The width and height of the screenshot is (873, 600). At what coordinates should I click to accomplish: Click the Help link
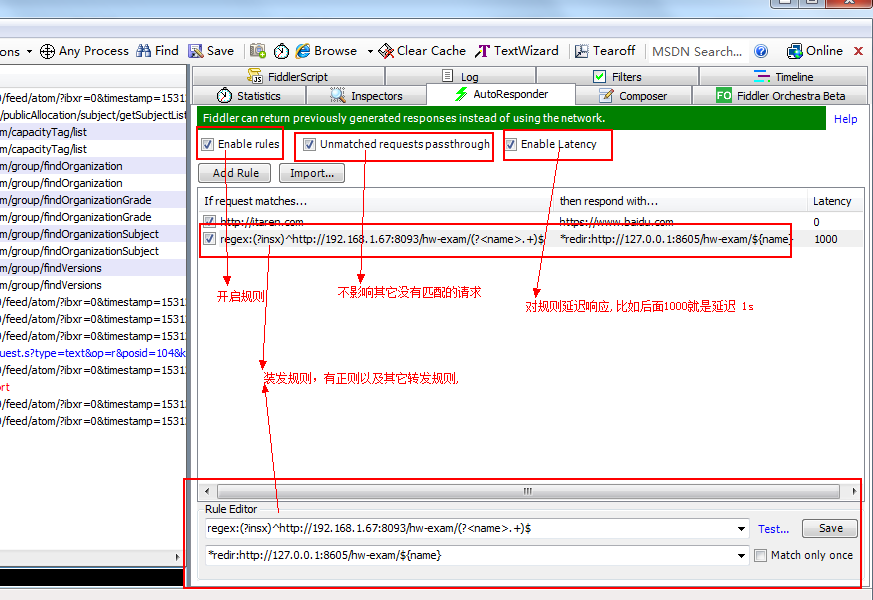point(845,119)
